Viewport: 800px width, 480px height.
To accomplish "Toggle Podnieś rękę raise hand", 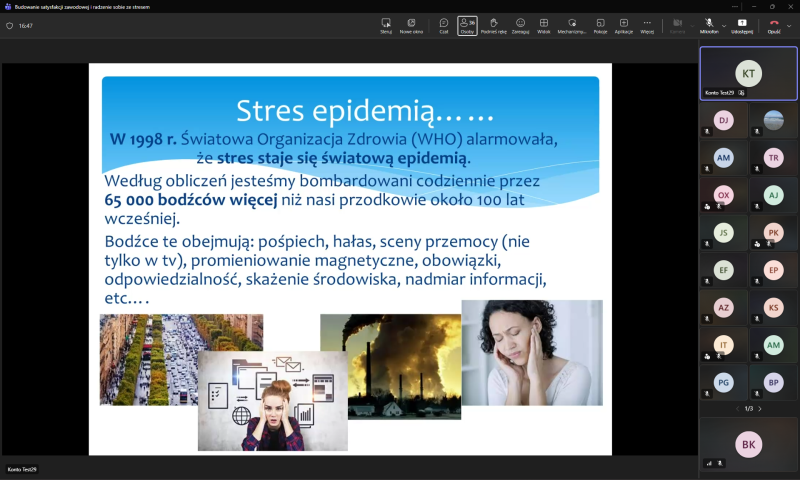I will pyautogui.click(x=493, y=25).
